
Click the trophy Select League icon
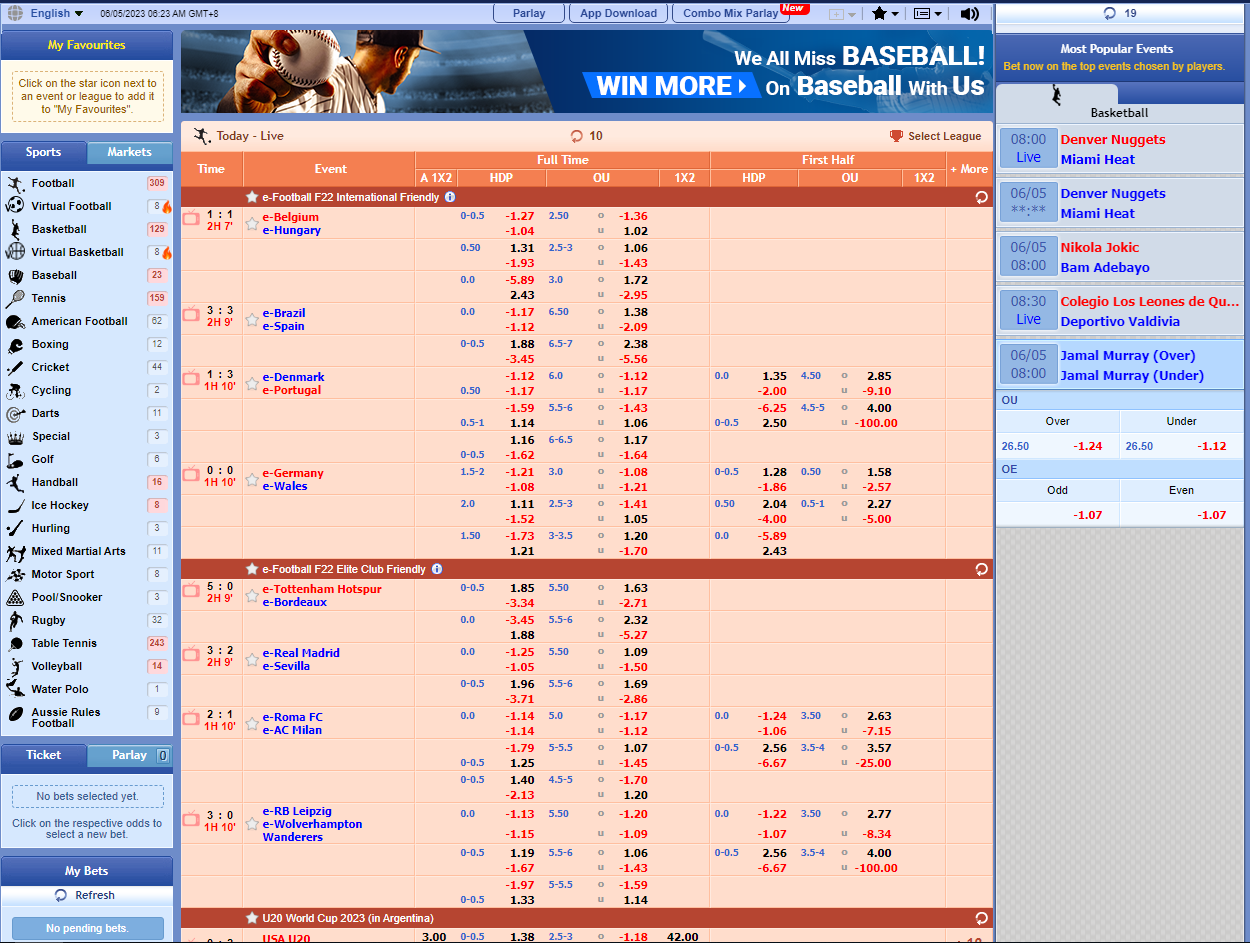(x=896, y=136)
